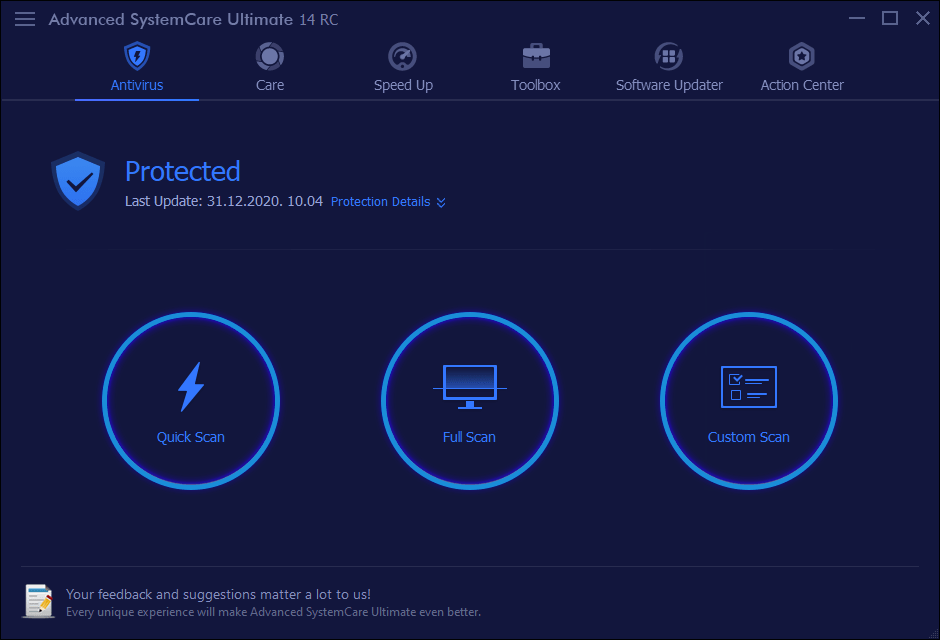Image resolution: width=940 pixels, height=640 pixels.
Task: Click the Protected status shield icon
Action: tap(78, 181)
